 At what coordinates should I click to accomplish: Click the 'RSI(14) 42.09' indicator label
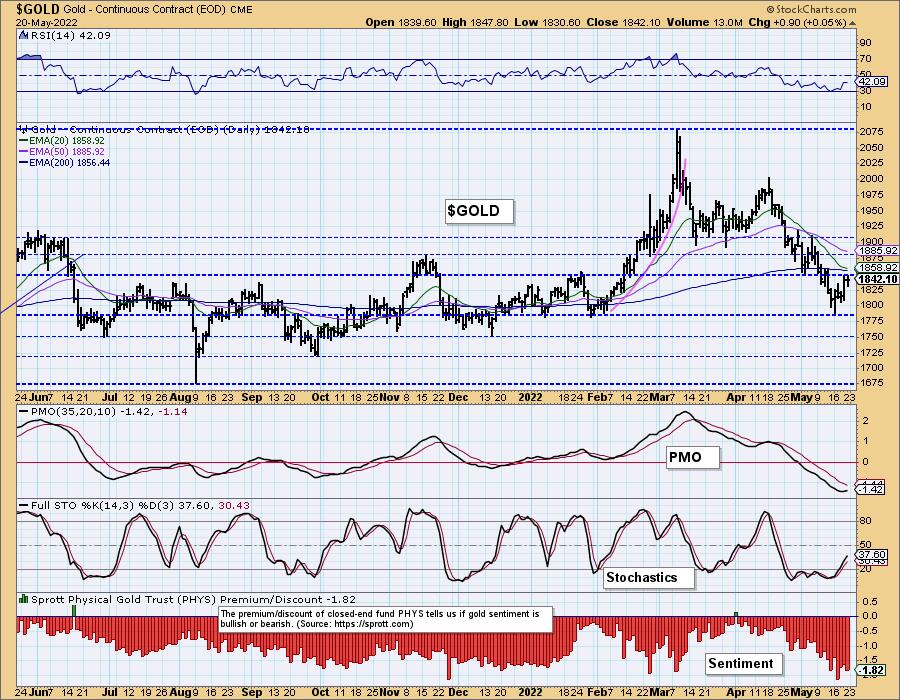tap(69, 35)
